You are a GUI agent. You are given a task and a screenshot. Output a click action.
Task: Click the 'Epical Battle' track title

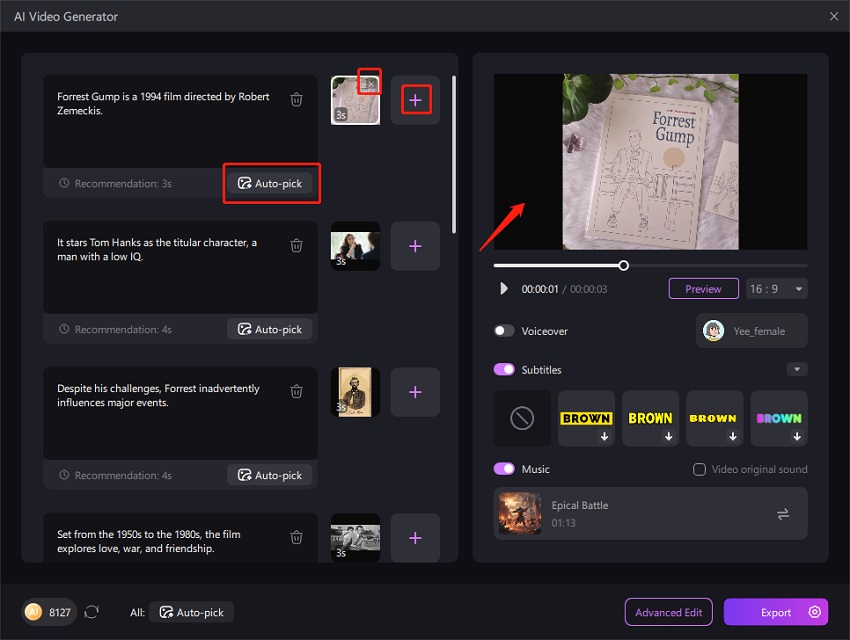coord(579,505)
